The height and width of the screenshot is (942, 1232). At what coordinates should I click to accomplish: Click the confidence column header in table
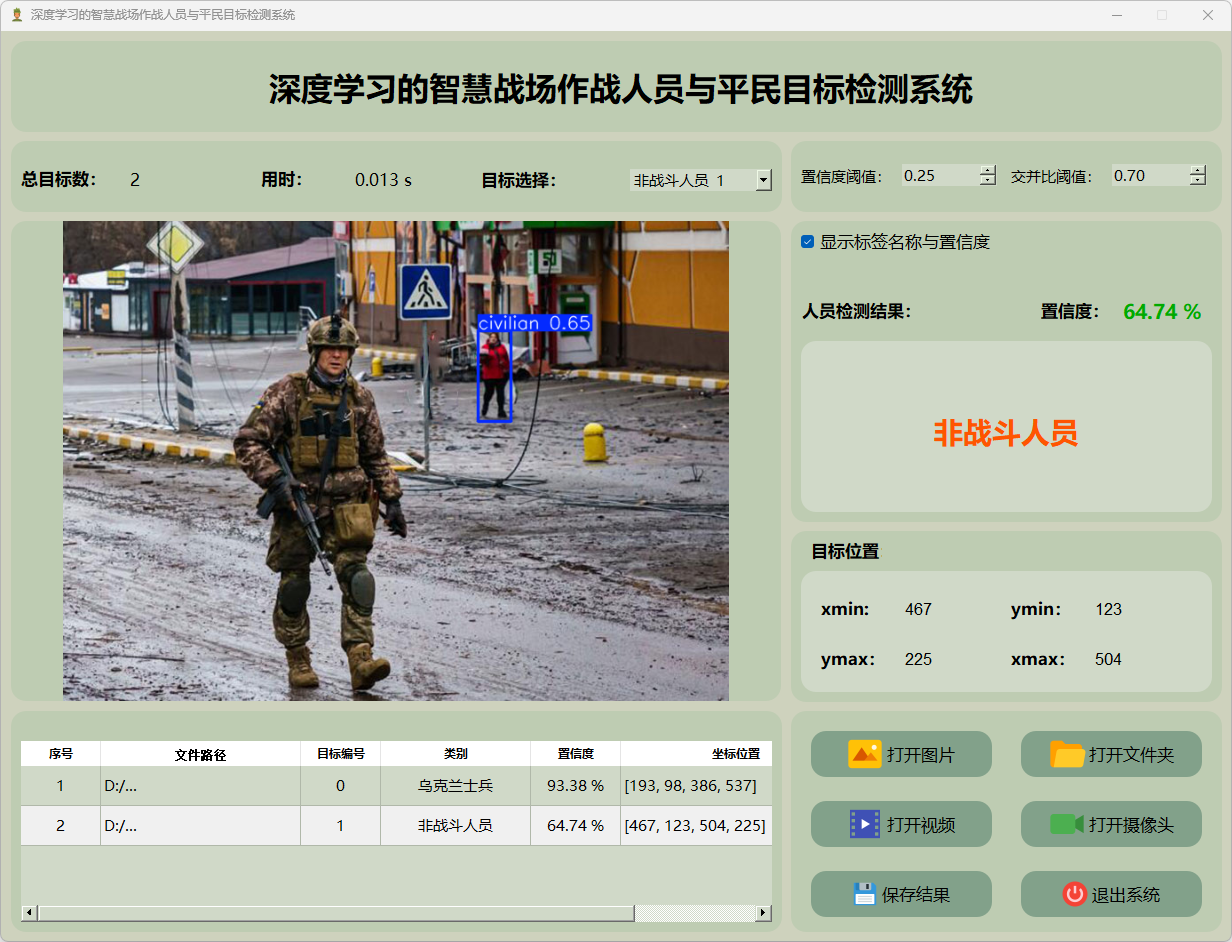(x=575, y=754)
